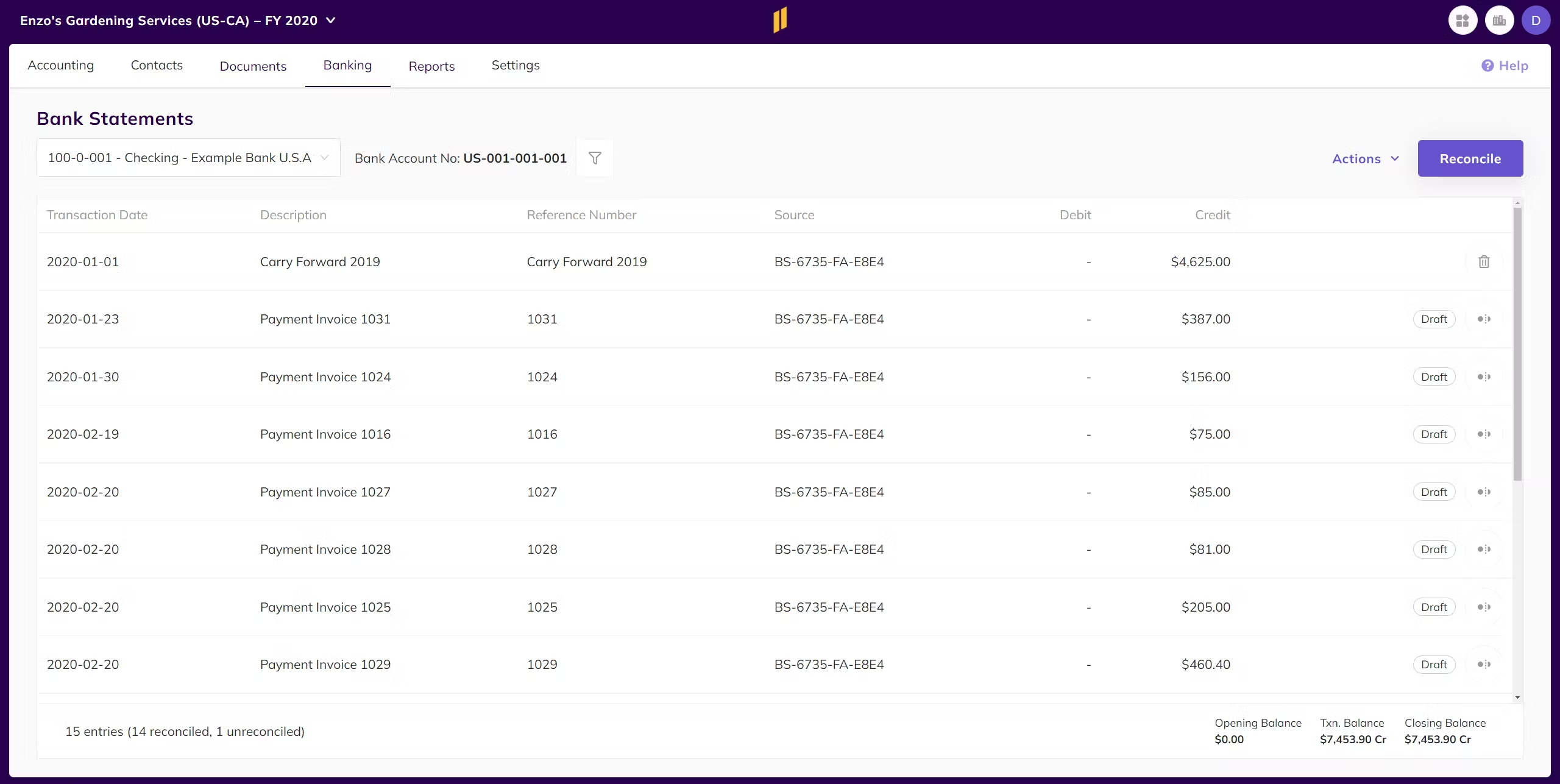Open the bank statement filter

[595, 158]
